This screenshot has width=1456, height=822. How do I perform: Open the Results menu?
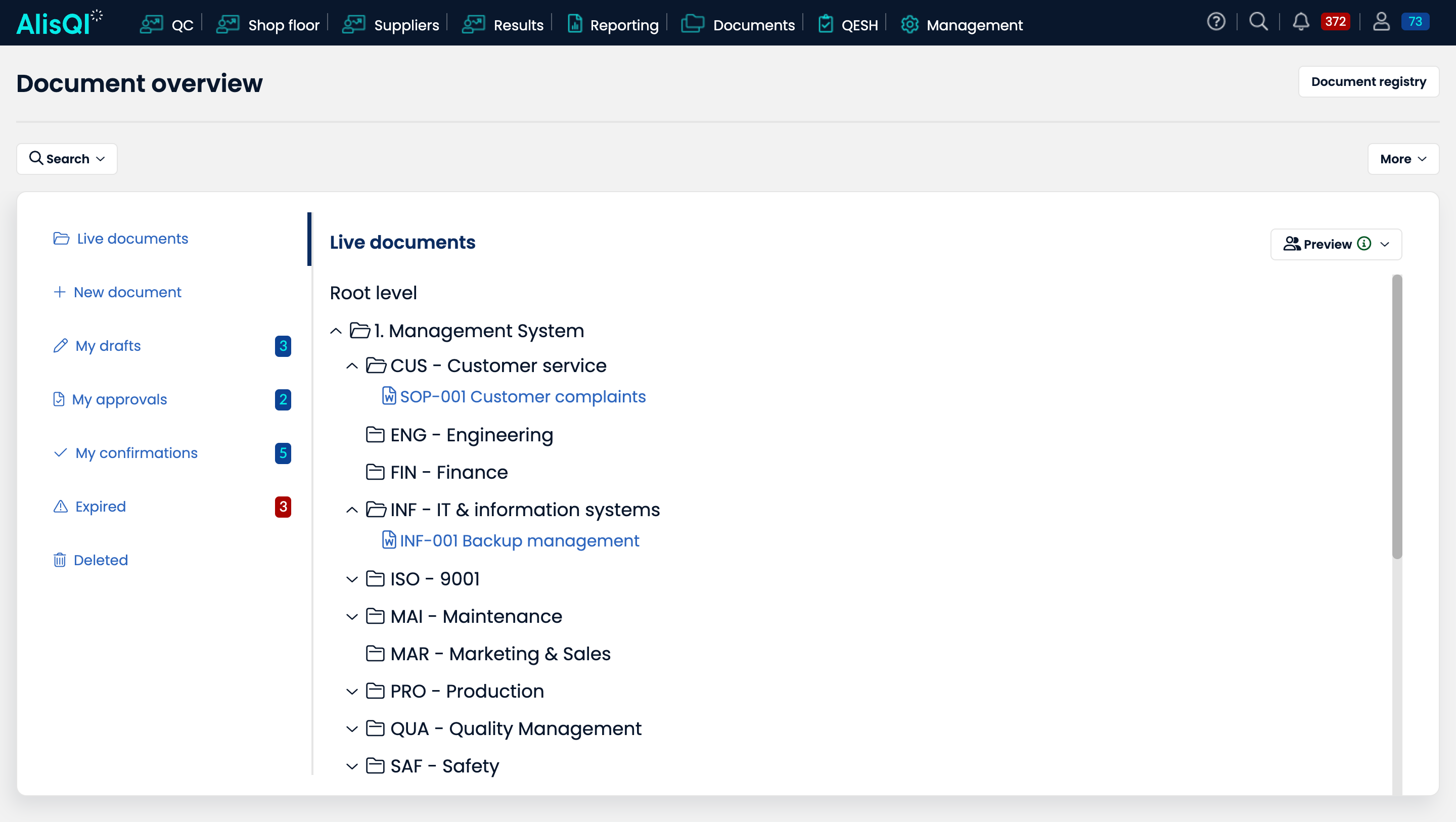click(503, 24)
